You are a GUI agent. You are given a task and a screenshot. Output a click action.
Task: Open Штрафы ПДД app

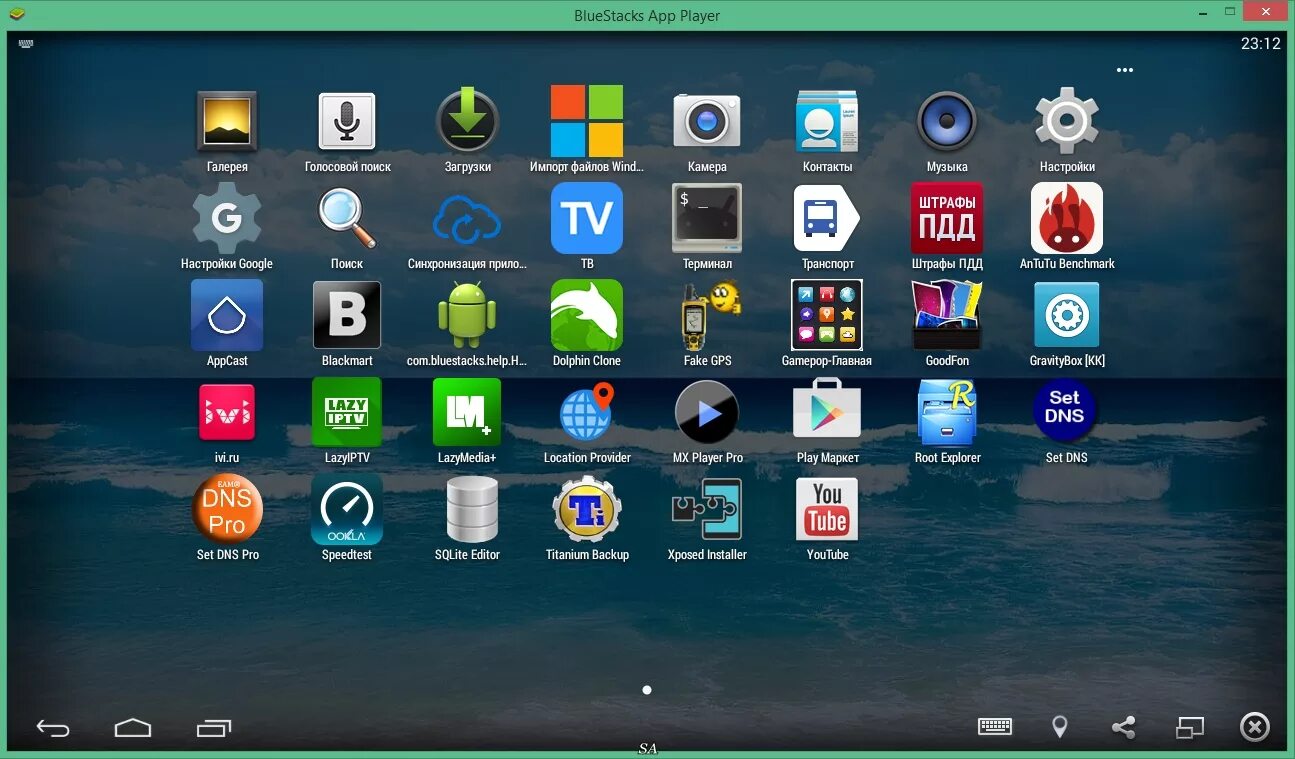[x=947, y=218]
